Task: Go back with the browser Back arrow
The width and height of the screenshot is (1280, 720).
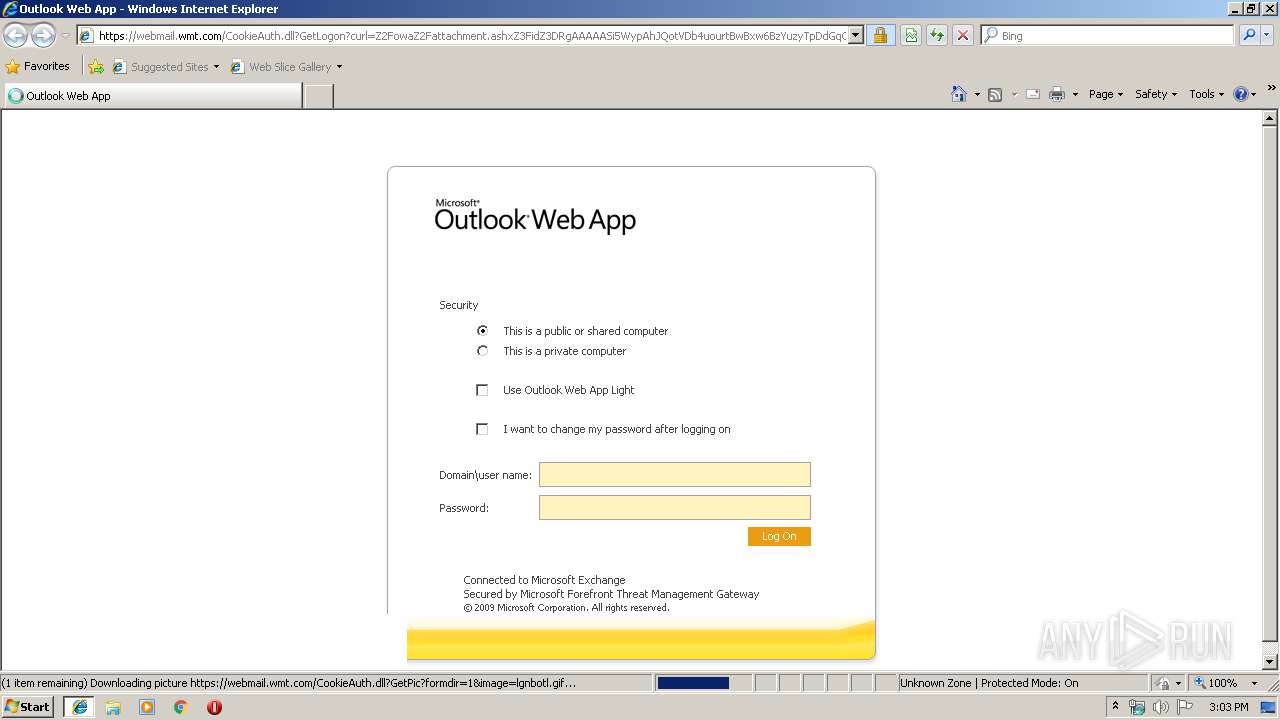Action: point(15,36)
